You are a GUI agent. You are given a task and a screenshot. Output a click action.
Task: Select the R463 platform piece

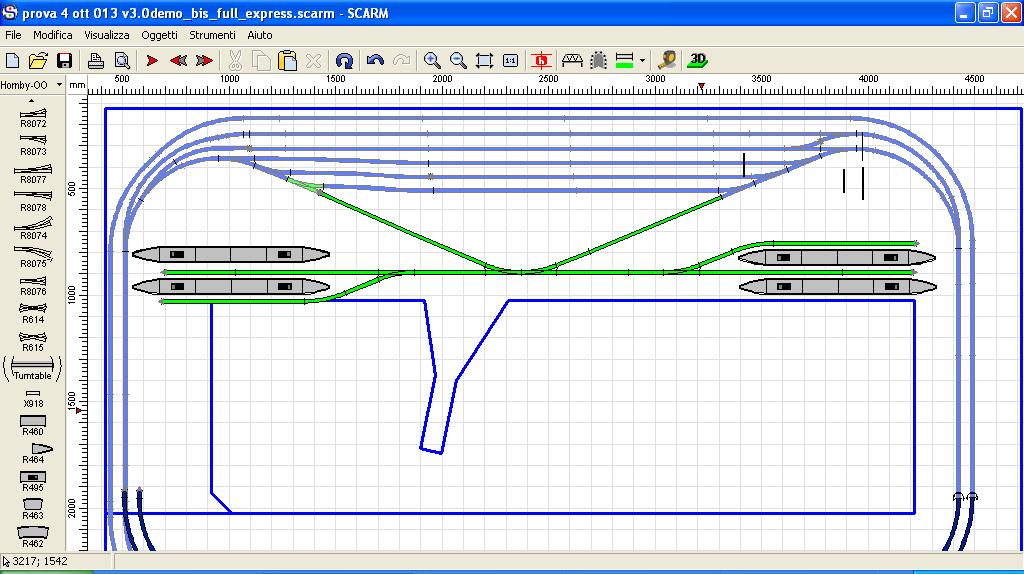[33, 509]
